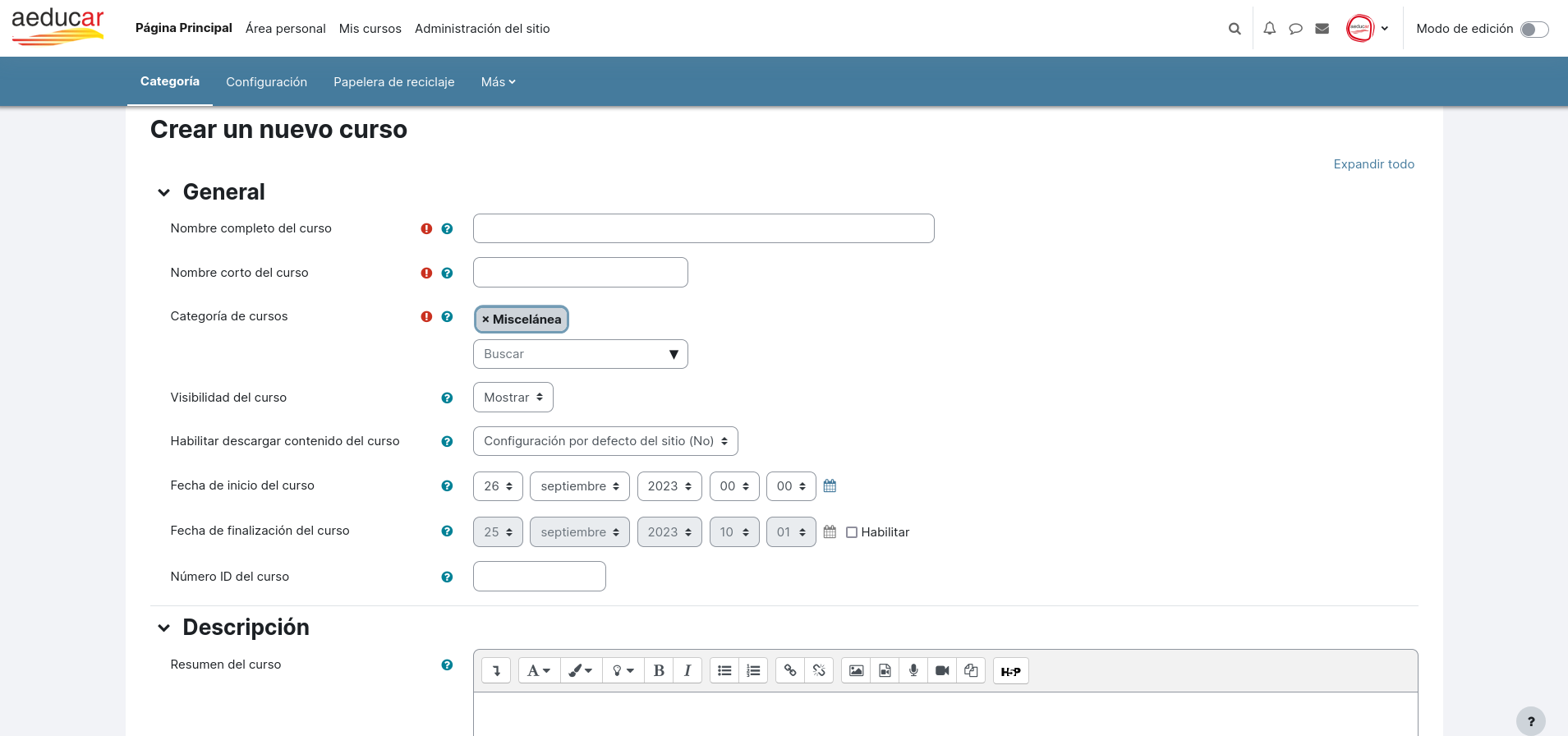1568x736 pixels.
Task: Insert unordered list in editor
Action: click(724, 671)
